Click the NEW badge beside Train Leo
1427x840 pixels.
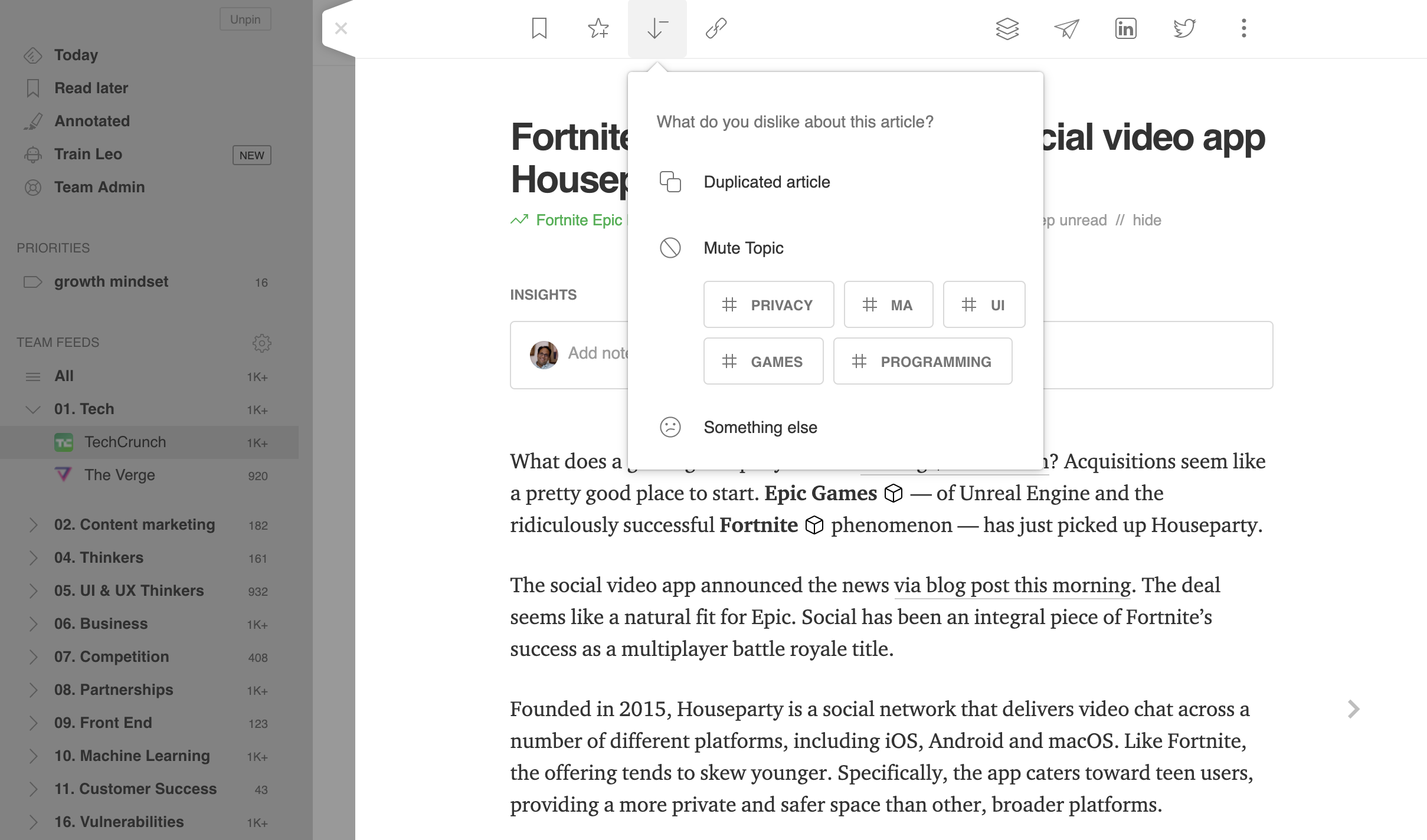pos(252,155)
